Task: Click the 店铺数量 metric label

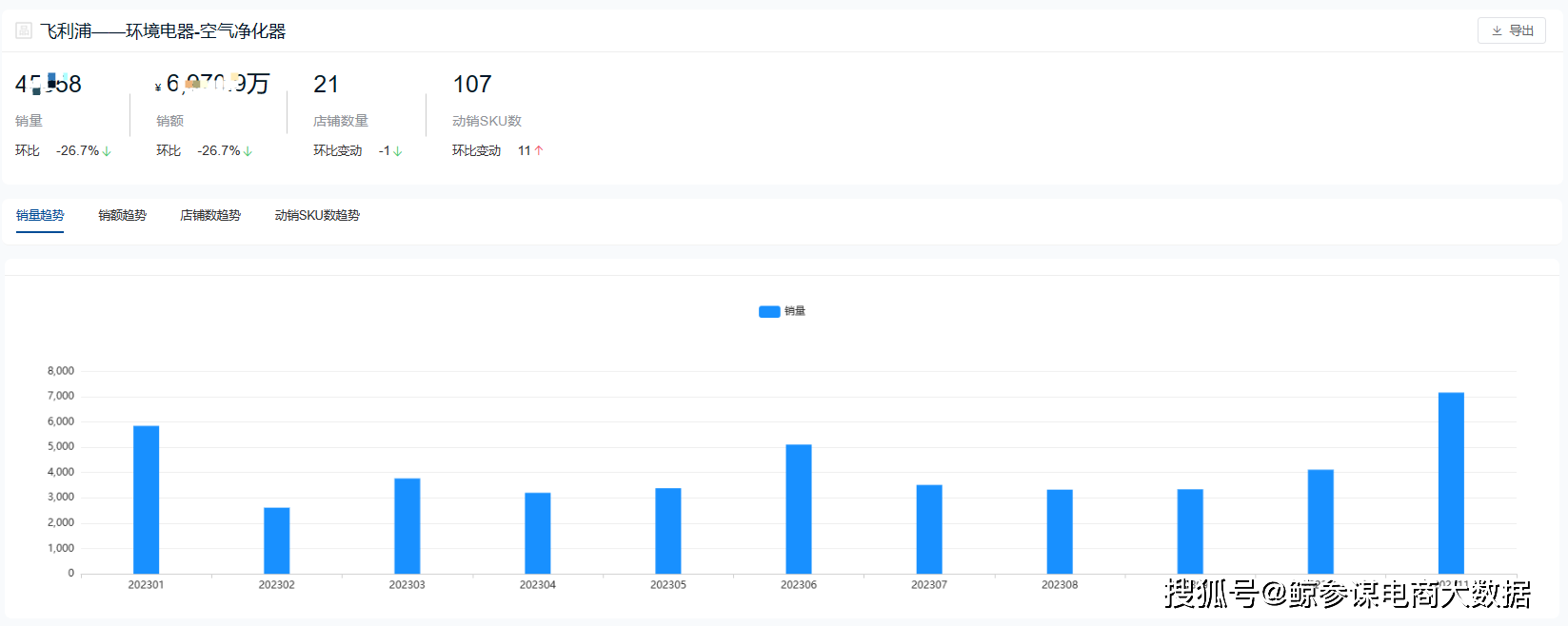Action: click(x=341, y=121)
